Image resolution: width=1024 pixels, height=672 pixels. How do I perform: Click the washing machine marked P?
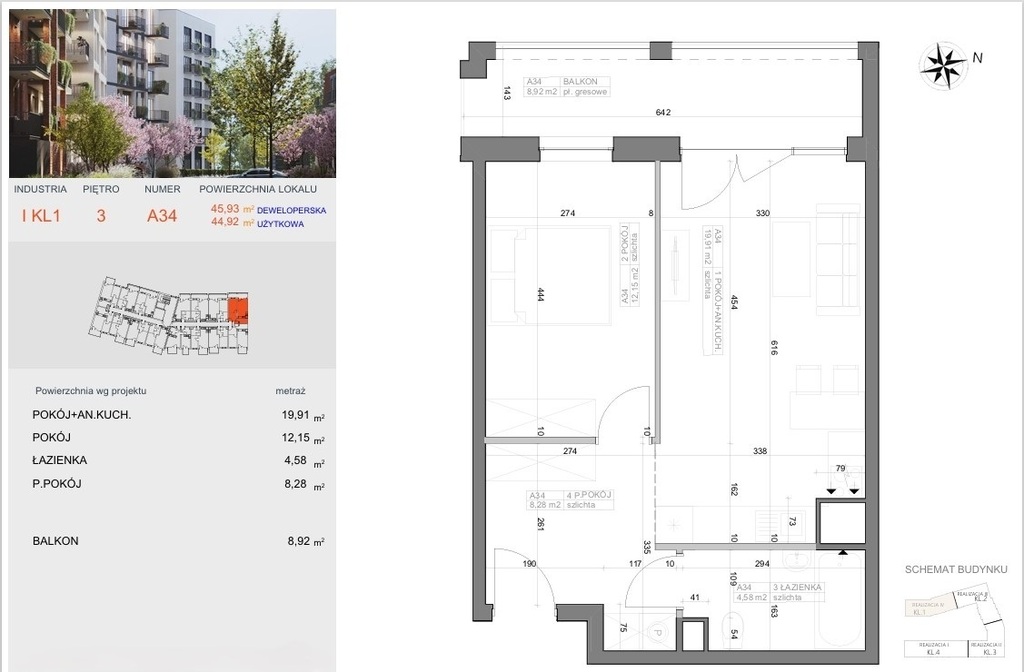657,634
